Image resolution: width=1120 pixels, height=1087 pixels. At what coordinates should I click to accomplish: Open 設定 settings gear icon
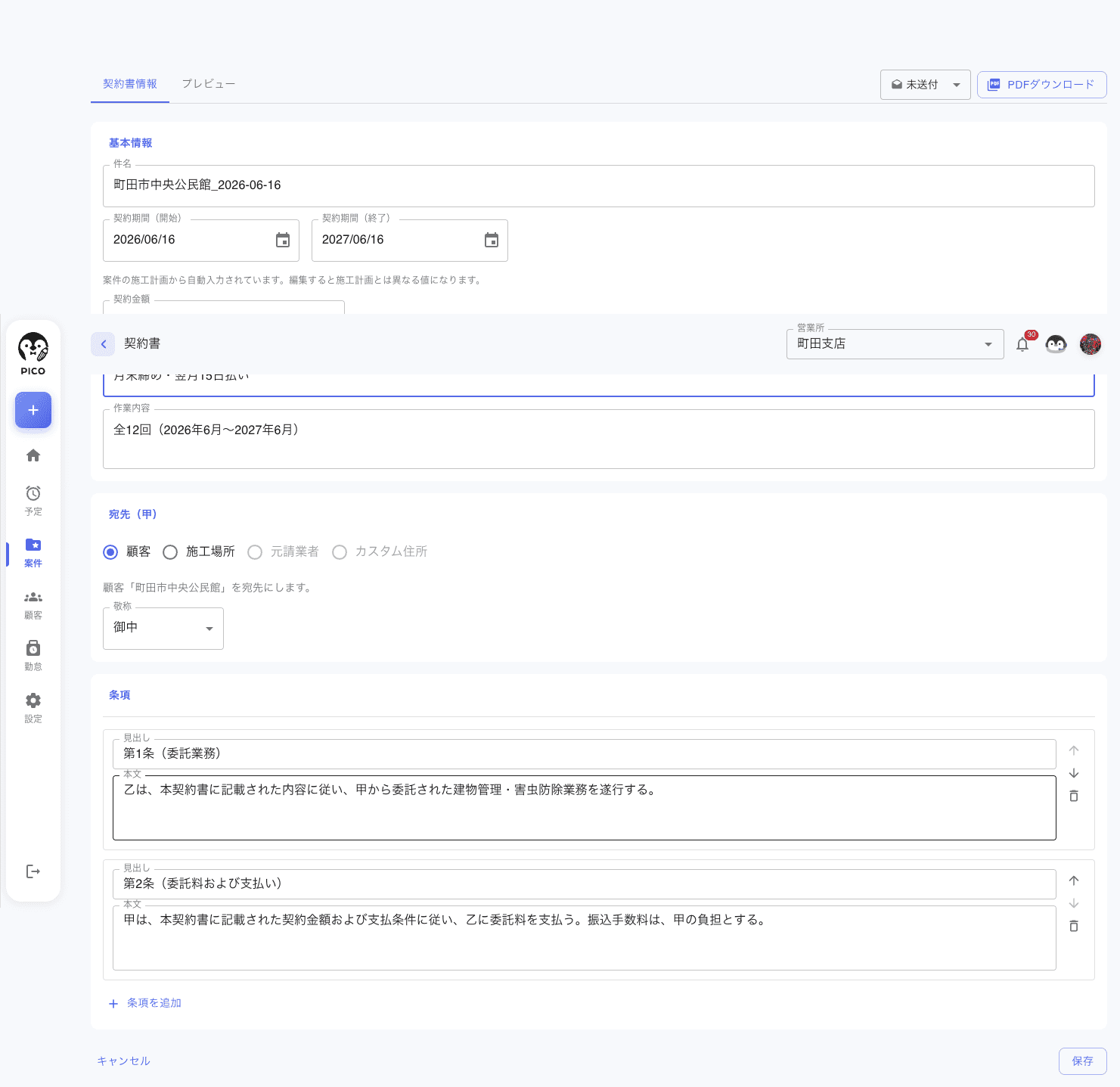click(33, 708)
